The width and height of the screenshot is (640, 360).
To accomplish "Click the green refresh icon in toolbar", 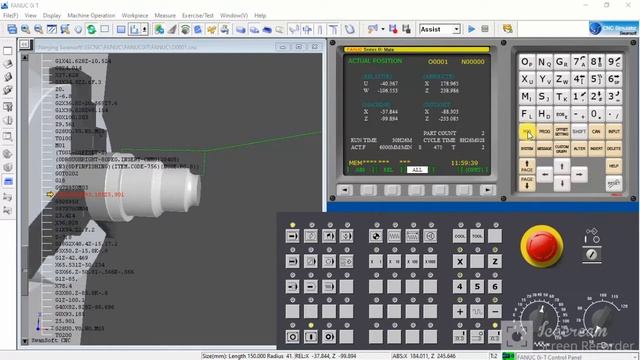I will 91,29.
